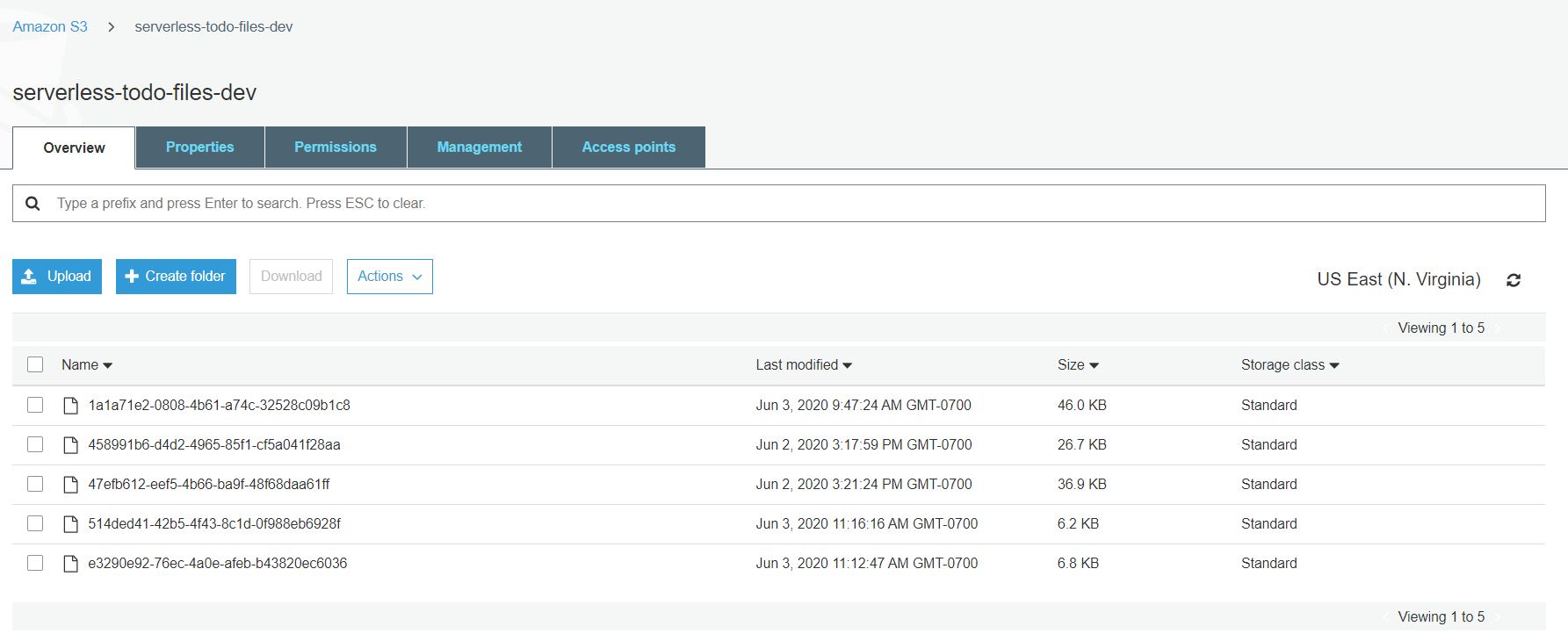This screenshot has height=641, width=1568.
Task: Click the bottom Viewing 1 to 5 text
Action: tap(1442, 616)
